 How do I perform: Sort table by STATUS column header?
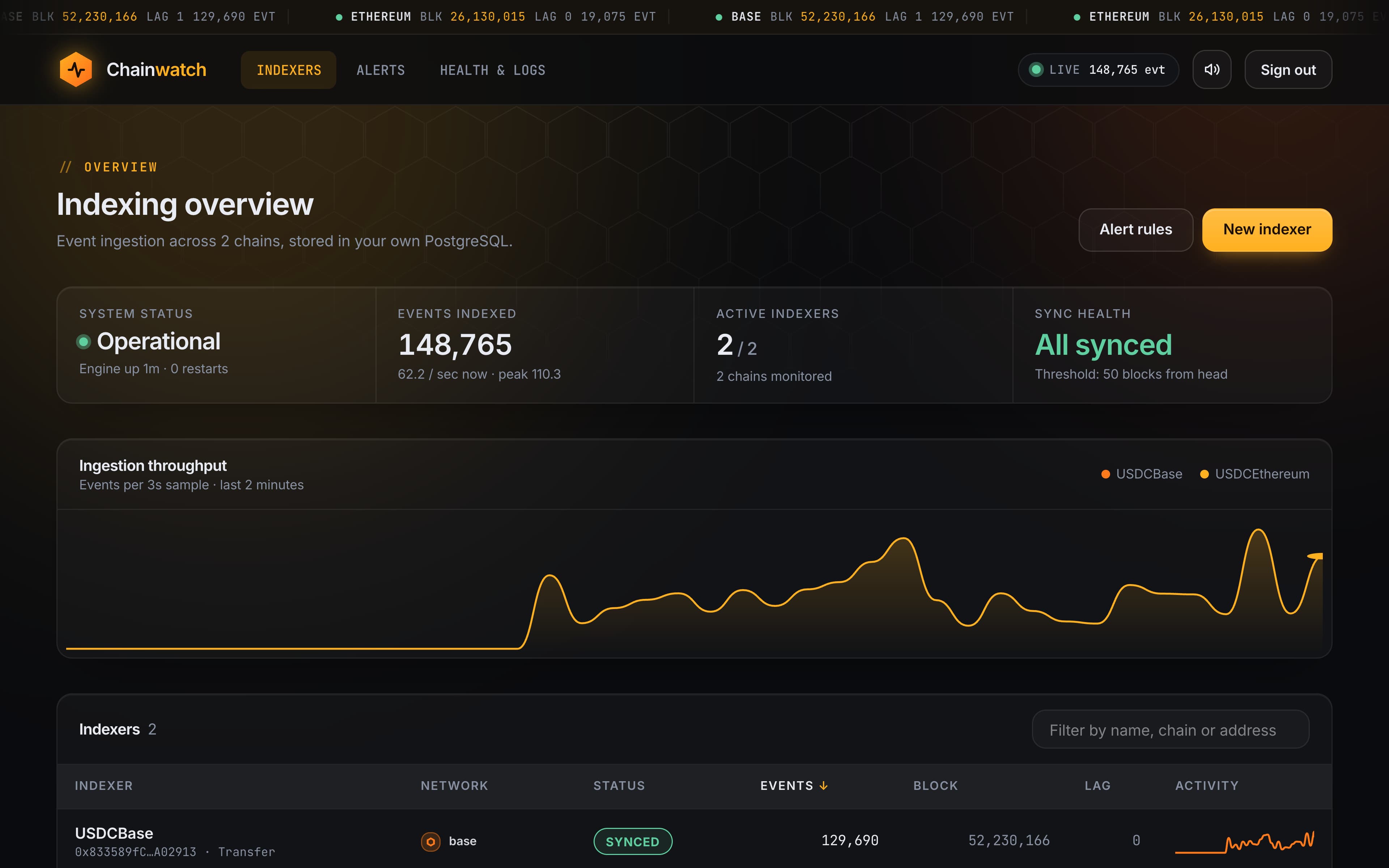coord(619,785)
